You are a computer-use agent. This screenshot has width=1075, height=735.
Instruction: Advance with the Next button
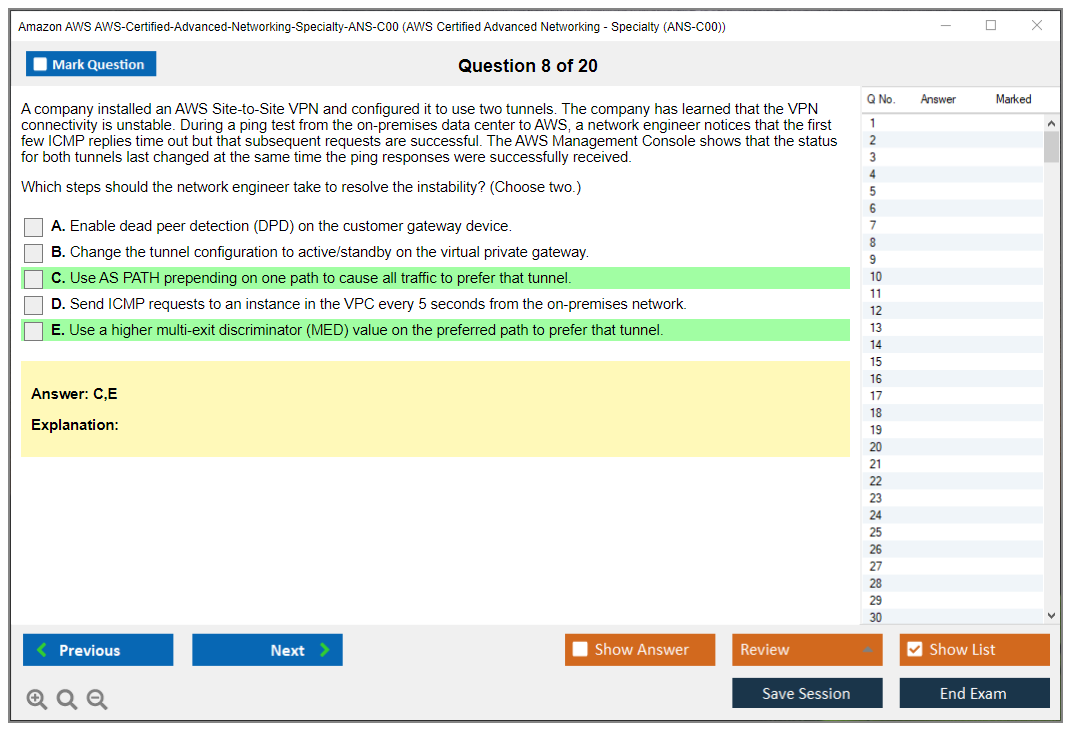267,650
